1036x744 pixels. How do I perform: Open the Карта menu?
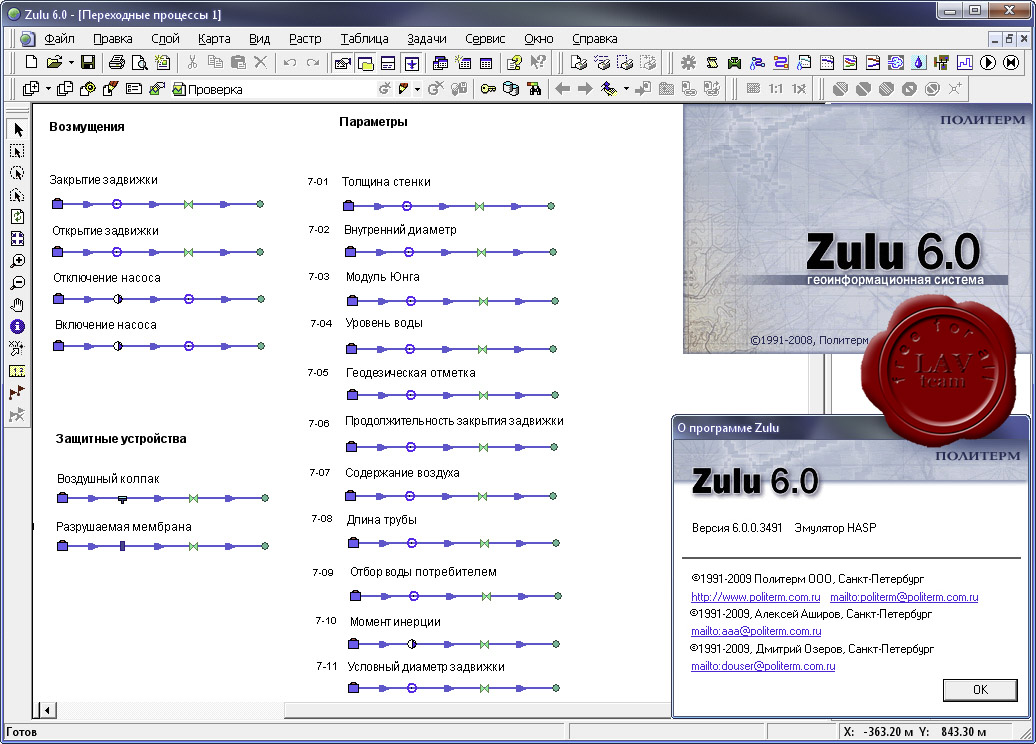(214, 39)
